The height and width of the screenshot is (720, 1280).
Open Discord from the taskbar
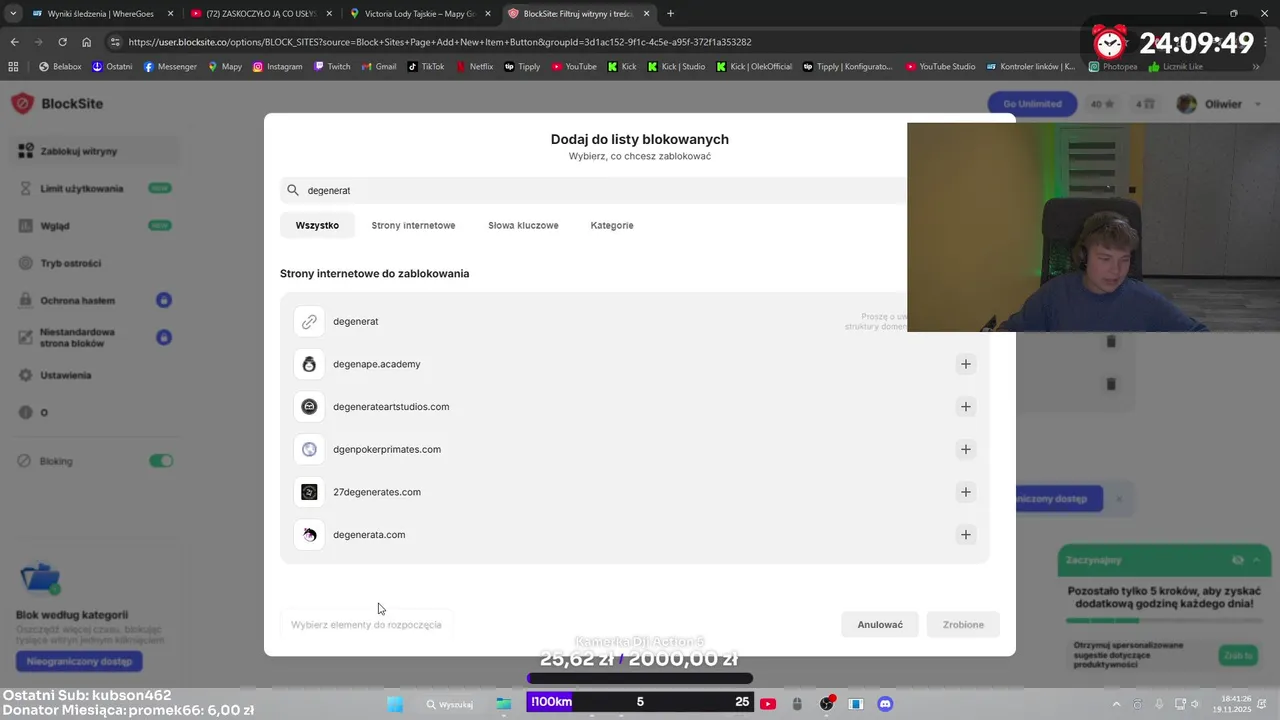click(885, 704)
